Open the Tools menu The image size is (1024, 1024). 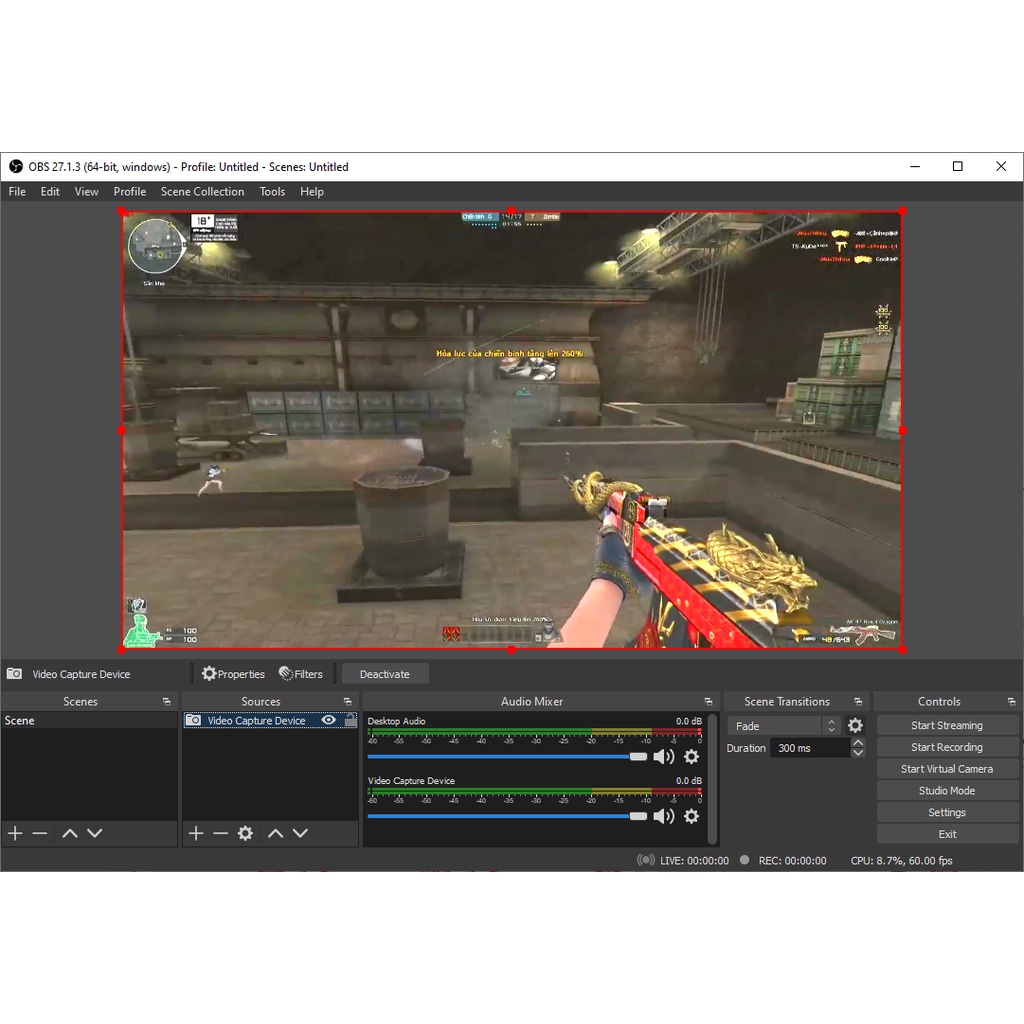click(272, 192)
